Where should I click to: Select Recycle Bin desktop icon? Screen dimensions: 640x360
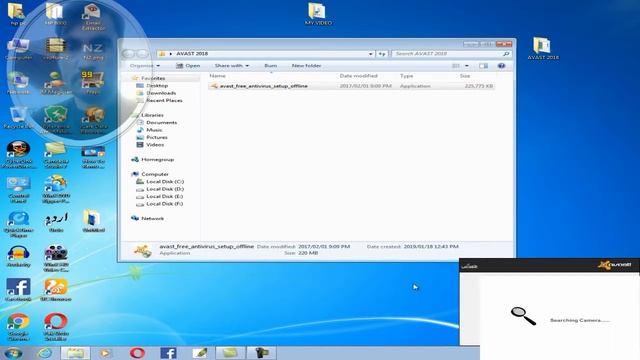tap(18, 118)
